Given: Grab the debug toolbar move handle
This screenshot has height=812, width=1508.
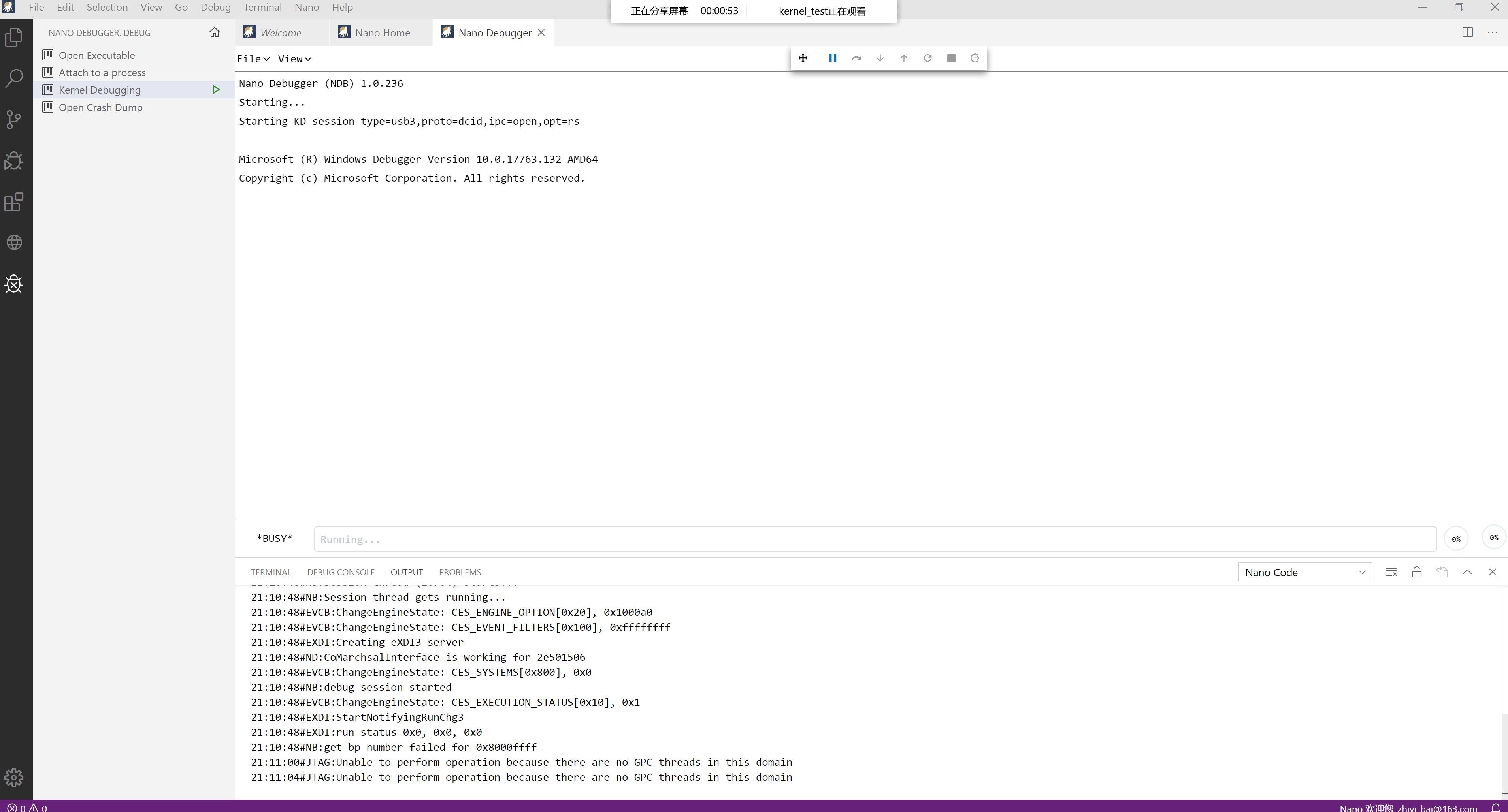Looking at the screenshot, I should [x=803, y=58].
